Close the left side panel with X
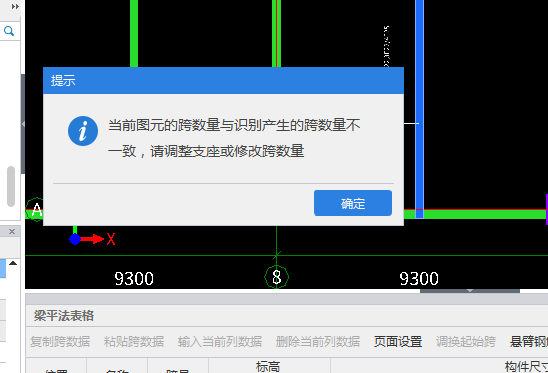Image resolution: width=548 pixels, height=373 pixels. pos(12,231)
